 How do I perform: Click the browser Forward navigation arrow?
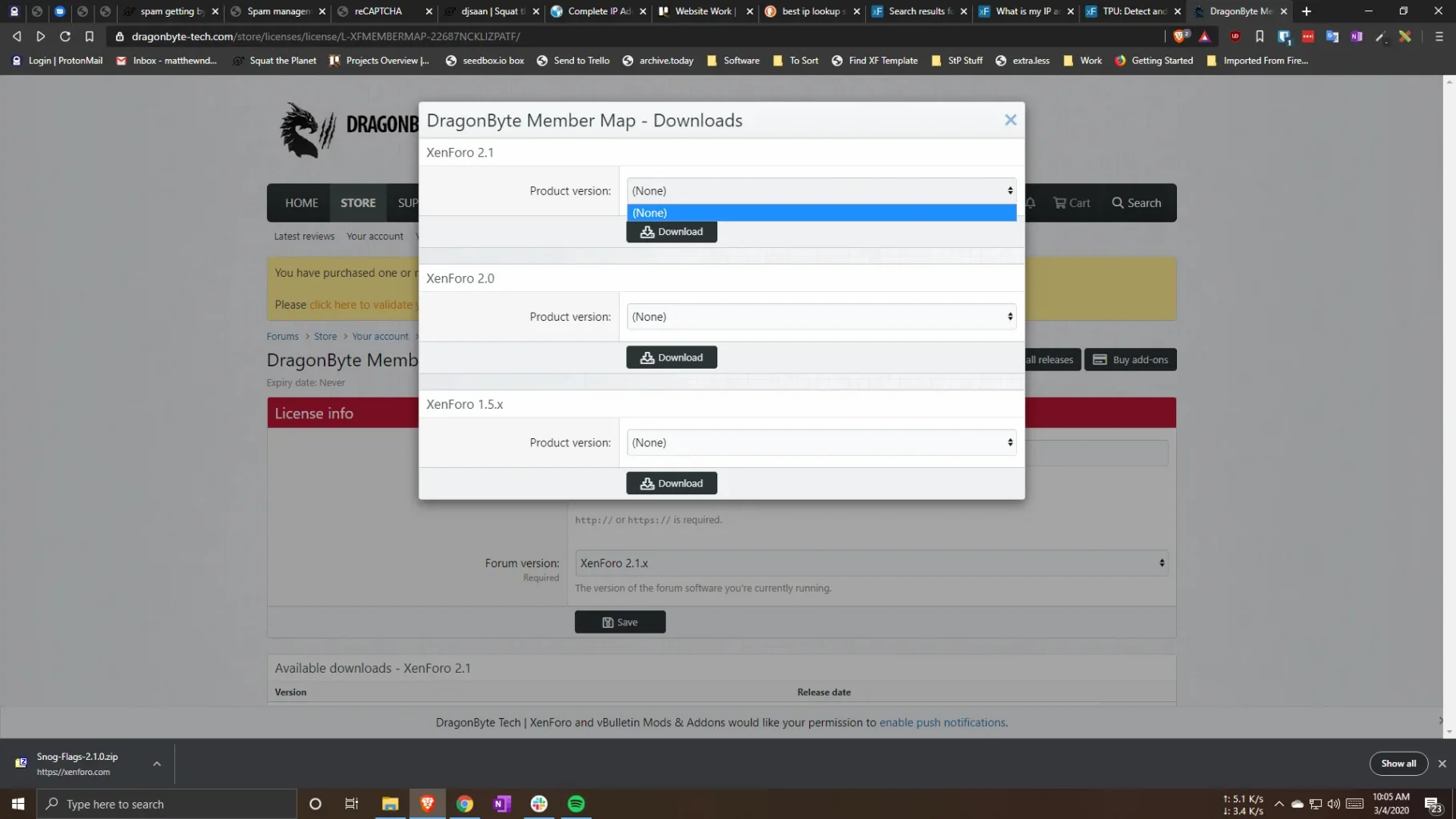41,37
